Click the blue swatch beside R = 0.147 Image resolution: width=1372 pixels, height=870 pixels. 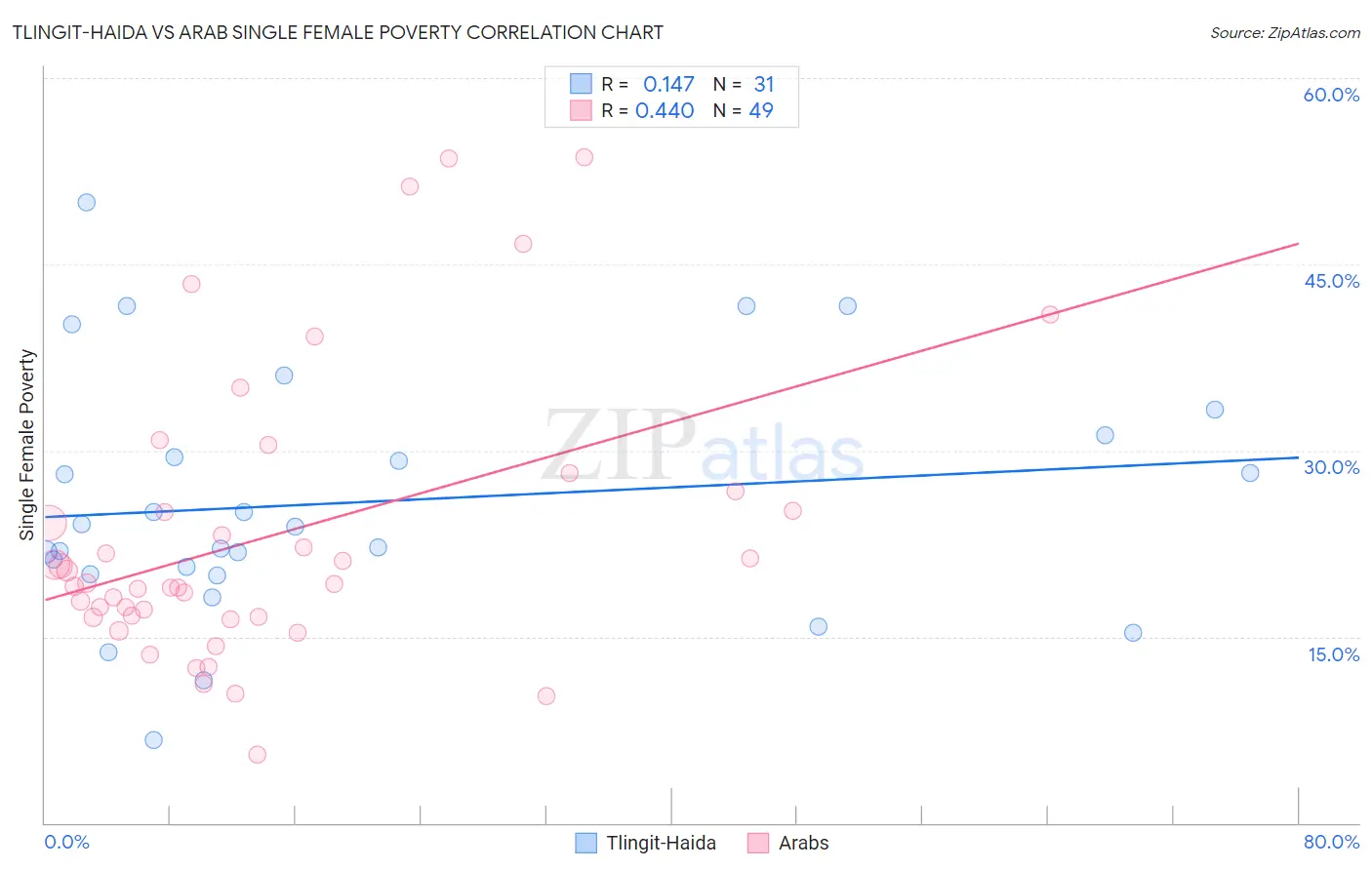coord(581,84)
